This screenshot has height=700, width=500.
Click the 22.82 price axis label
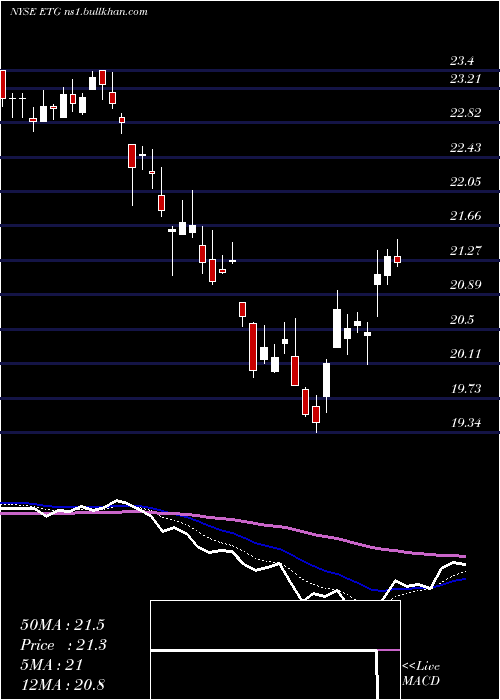465,112
